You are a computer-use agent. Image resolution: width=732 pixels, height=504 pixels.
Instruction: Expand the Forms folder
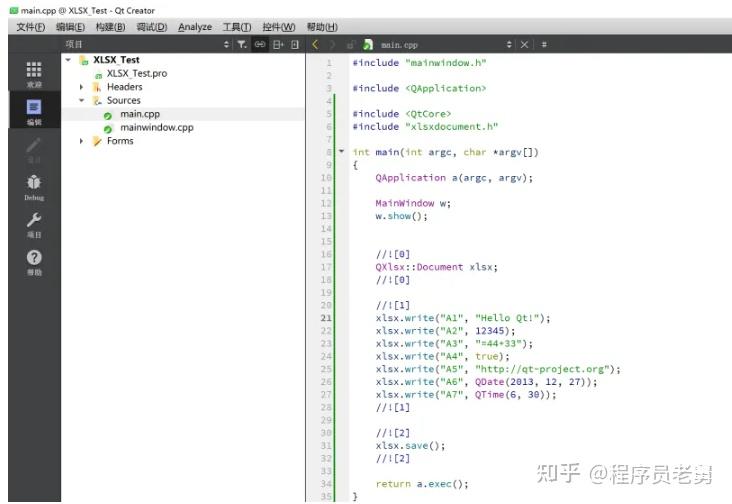click(x=82, y=141)
